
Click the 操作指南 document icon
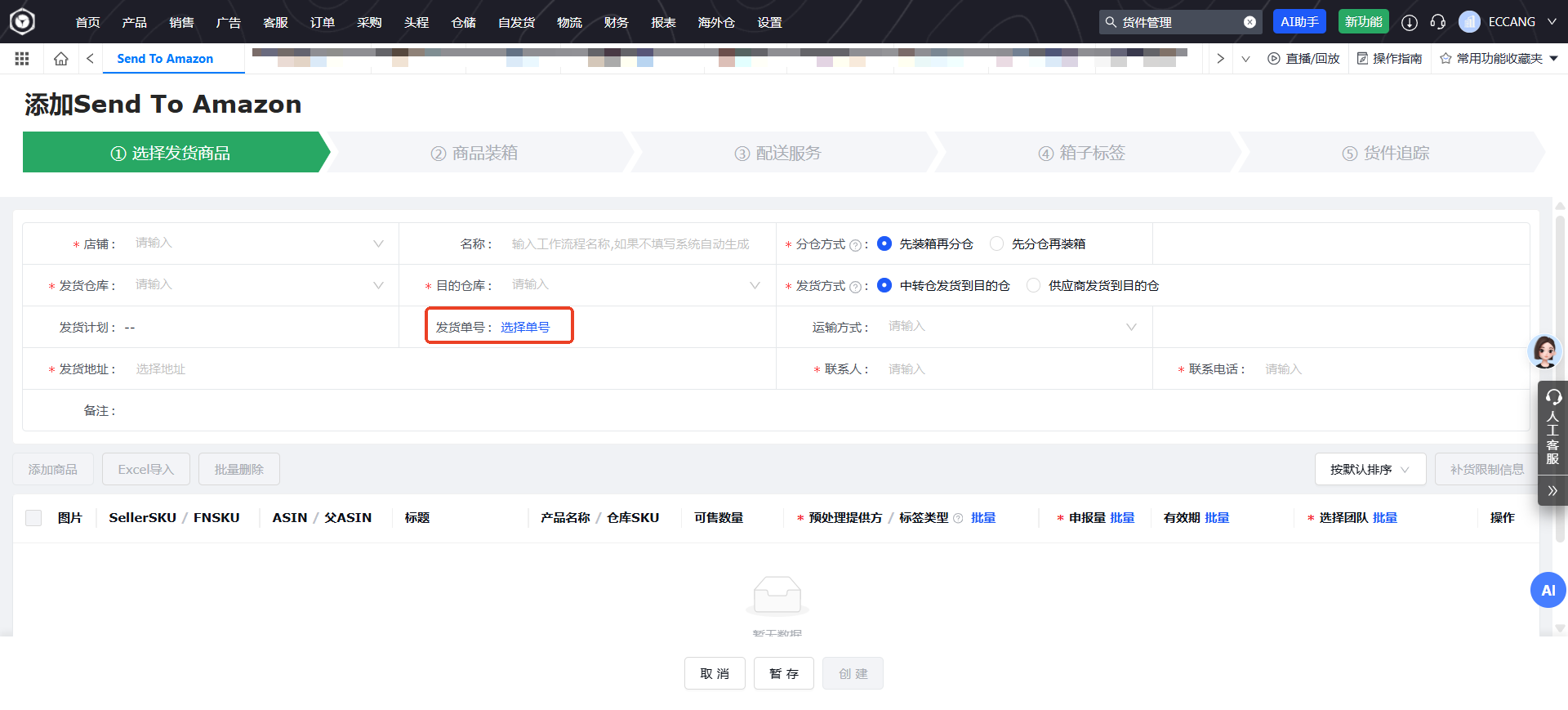pos(1362,59)
